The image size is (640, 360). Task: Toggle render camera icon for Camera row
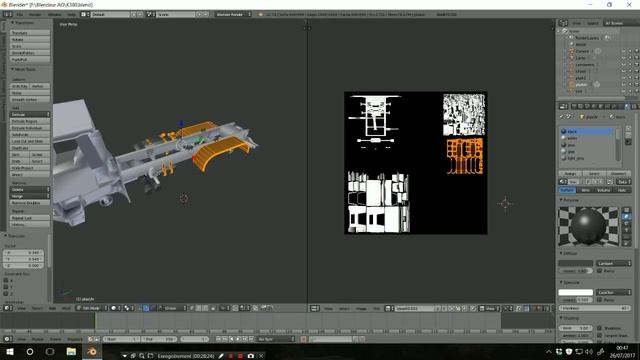coord(636,51)
